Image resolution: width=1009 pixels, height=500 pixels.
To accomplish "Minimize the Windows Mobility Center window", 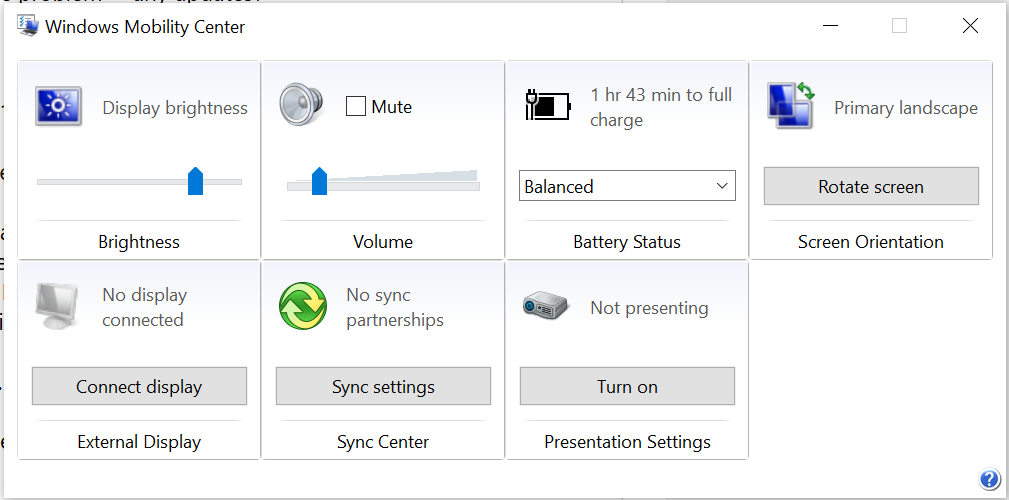I will (x=830, y=26).
